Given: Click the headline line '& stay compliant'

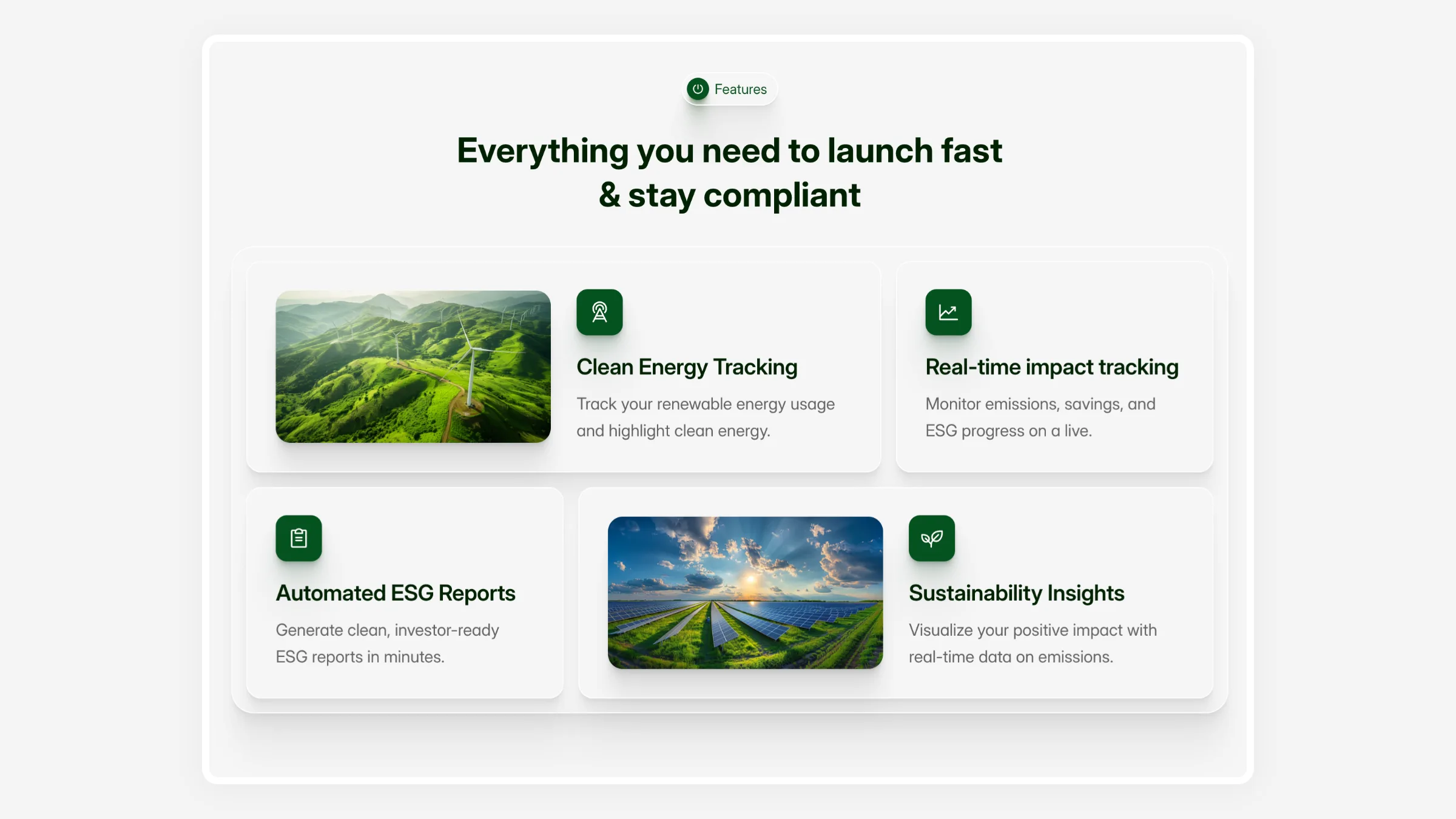Looking at the screenshot, I should point(729,195).
